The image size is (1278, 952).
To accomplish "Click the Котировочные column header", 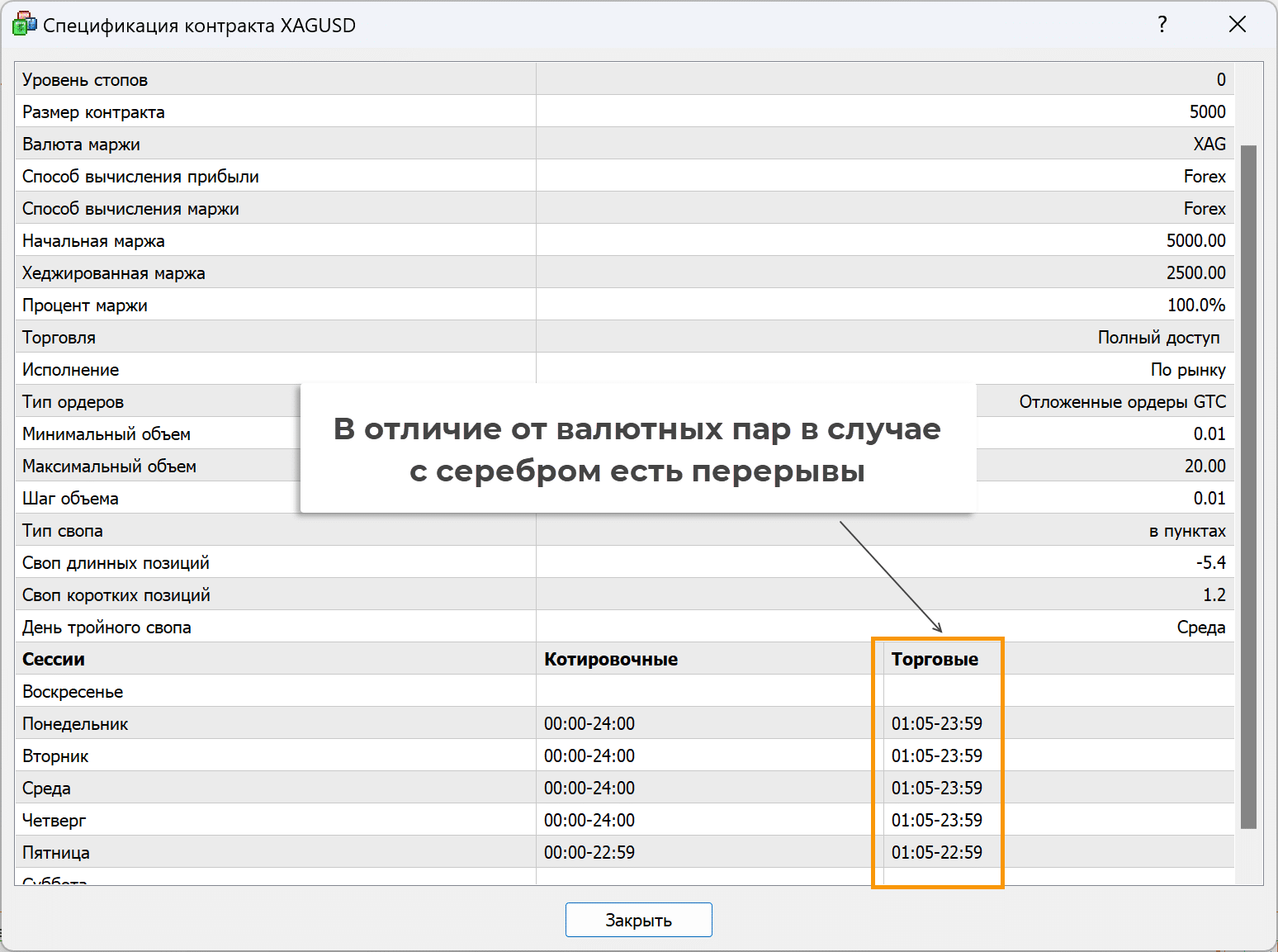I will [x=611, y=660].
